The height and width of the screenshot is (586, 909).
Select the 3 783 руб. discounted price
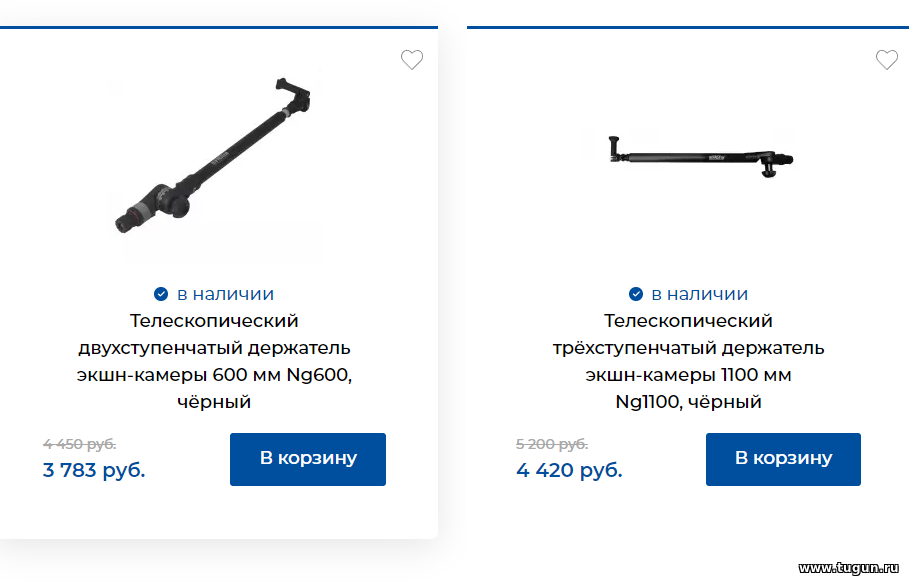pos(94,470)
